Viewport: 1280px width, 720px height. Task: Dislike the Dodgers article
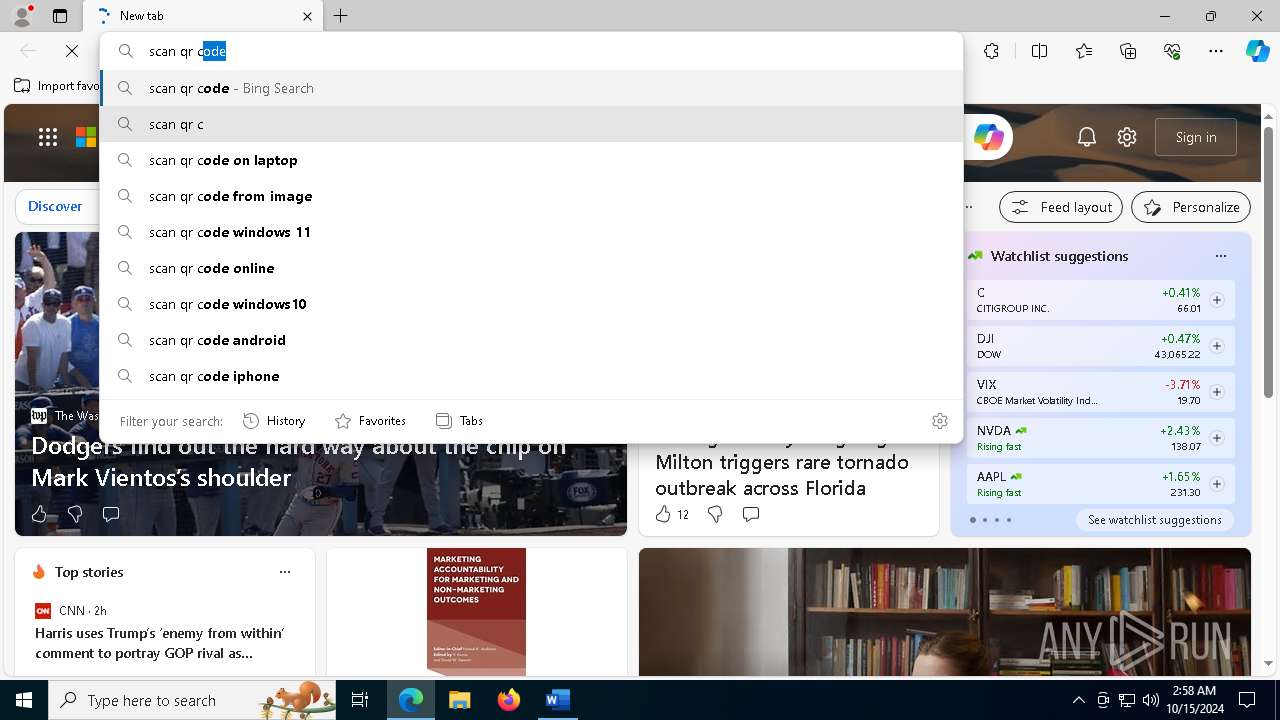75,514
